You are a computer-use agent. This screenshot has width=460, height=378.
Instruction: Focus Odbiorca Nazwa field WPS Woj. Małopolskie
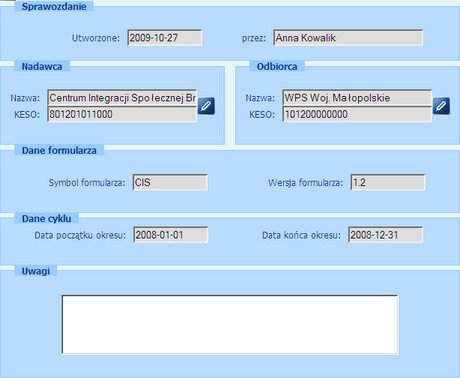(357, 98)
